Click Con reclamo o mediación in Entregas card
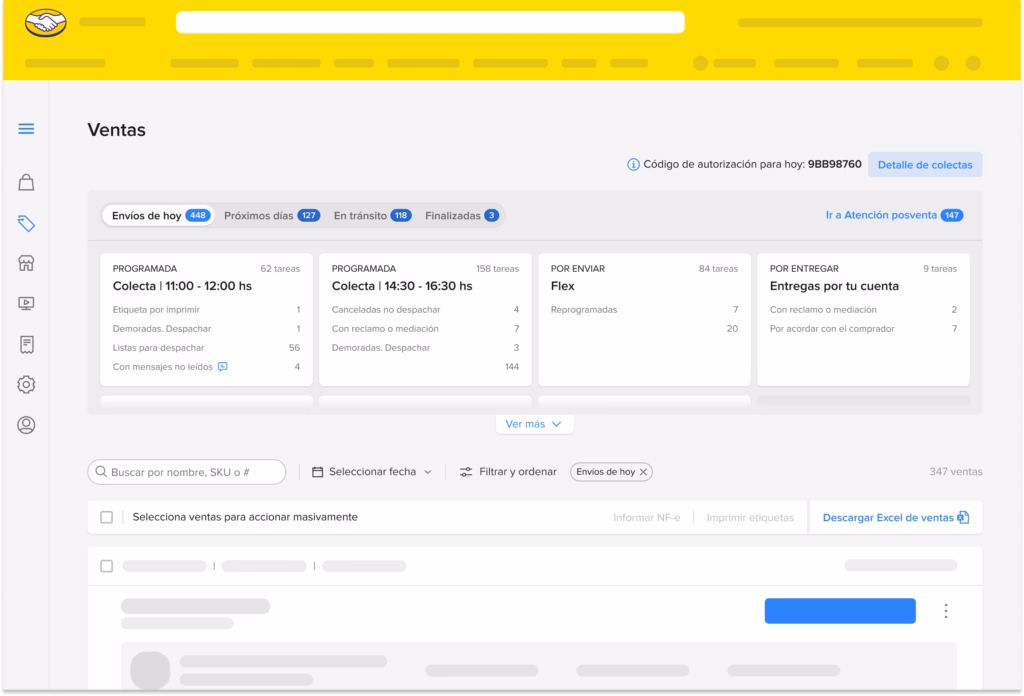The width and height of the screenshot is (1024, 696). [x=863, y=310]
